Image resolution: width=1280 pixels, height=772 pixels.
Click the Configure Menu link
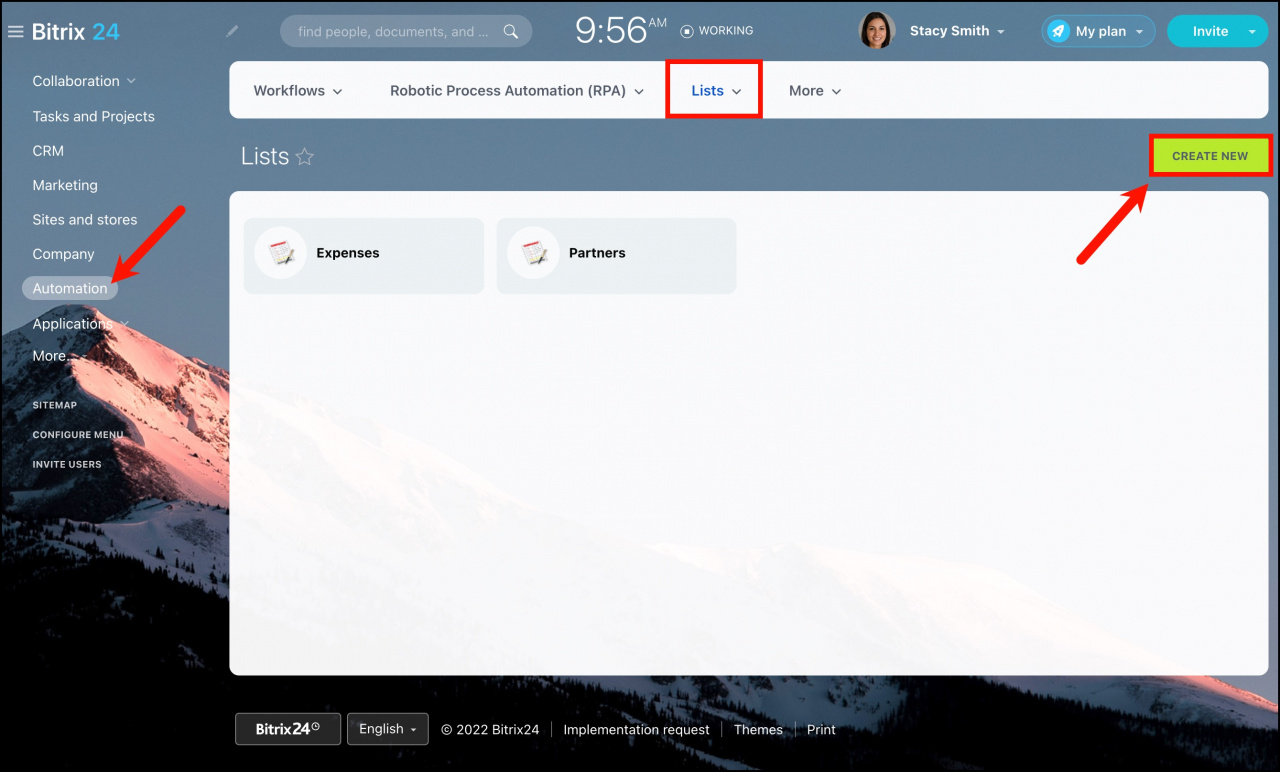(78, 435)
